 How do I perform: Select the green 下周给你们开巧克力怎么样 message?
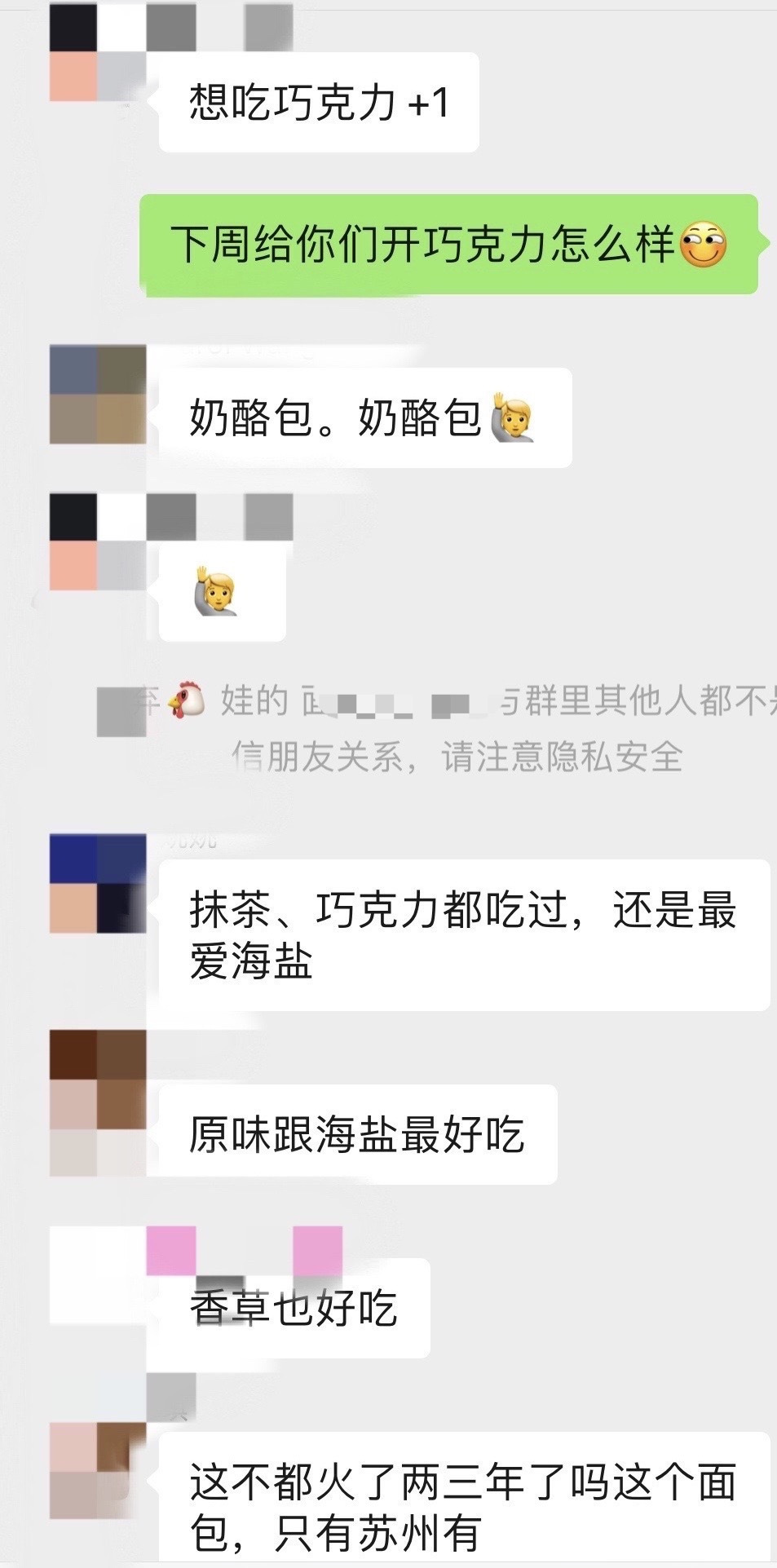pos(449,245)
